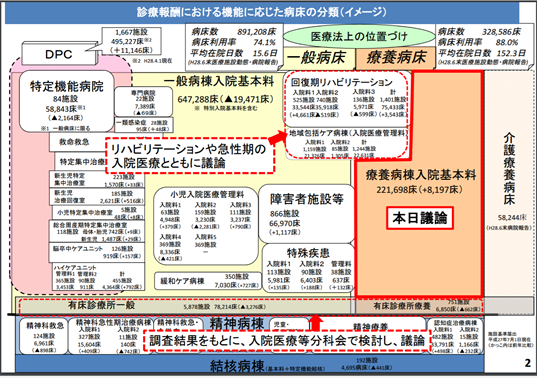Select the 障害者施設等 box

pyautogui.click(x=307, y=214)
